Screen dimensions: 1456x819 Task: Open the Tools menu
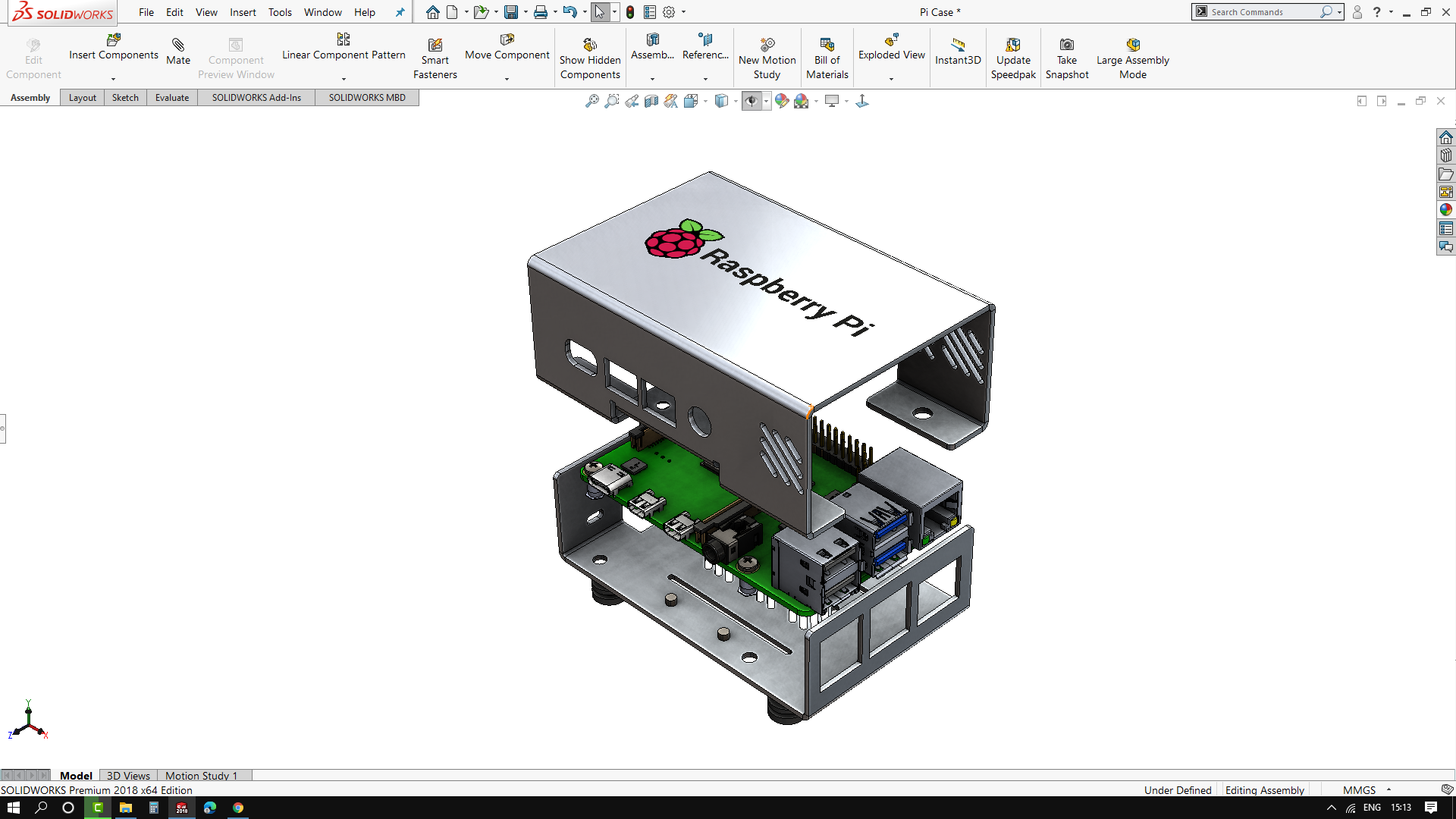click(x=280, y=12)
